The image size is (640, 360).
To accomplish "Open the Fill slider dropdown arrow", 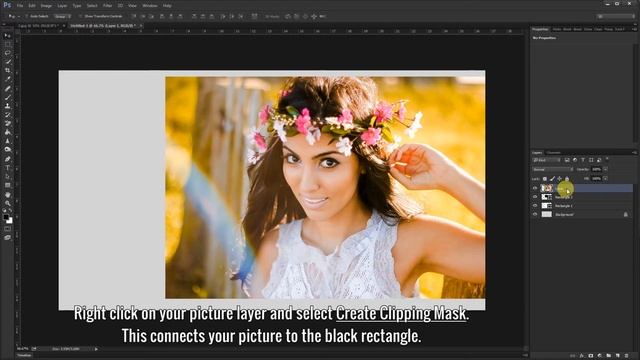I will click(x=605, y=178).
